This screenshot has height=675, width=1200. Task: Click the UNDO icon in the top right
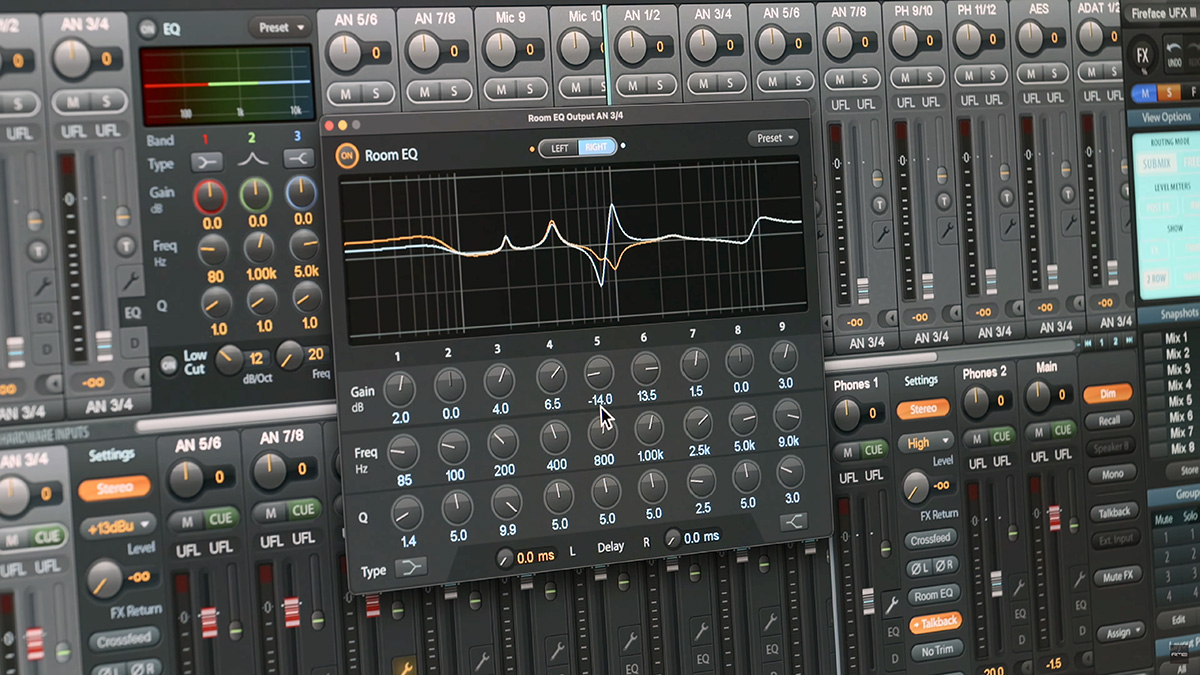point(1174,54)
